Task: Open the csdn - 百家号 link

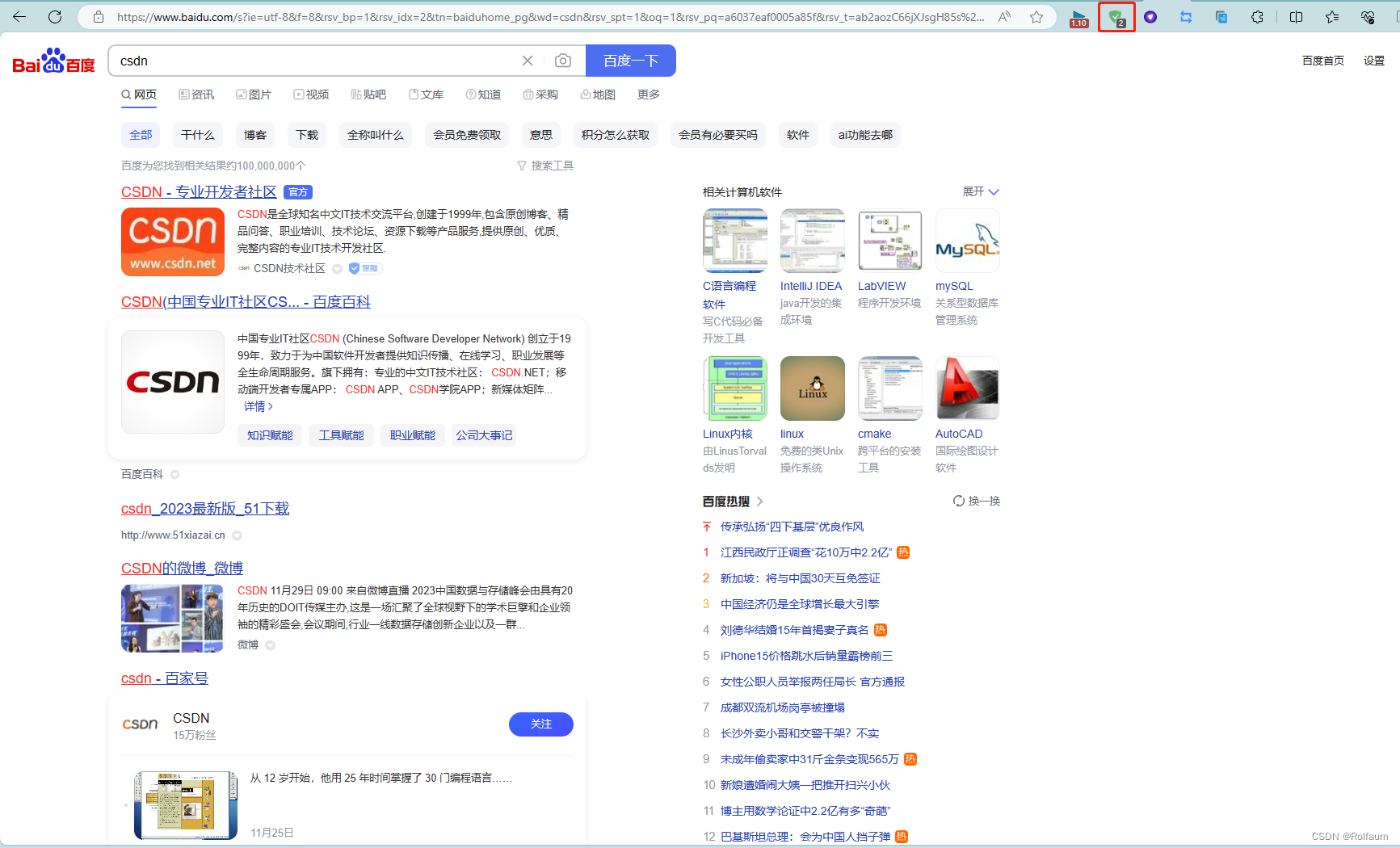Action: click(x=165, y=678)
